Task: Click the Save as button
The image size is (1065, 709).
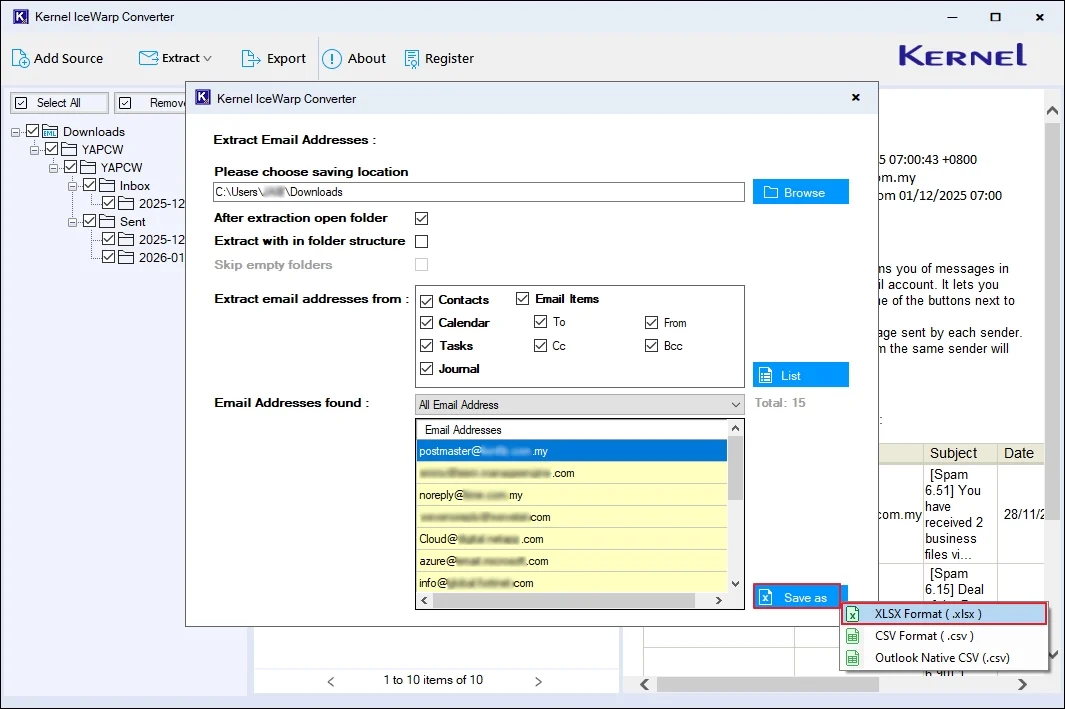Action: 800,597
